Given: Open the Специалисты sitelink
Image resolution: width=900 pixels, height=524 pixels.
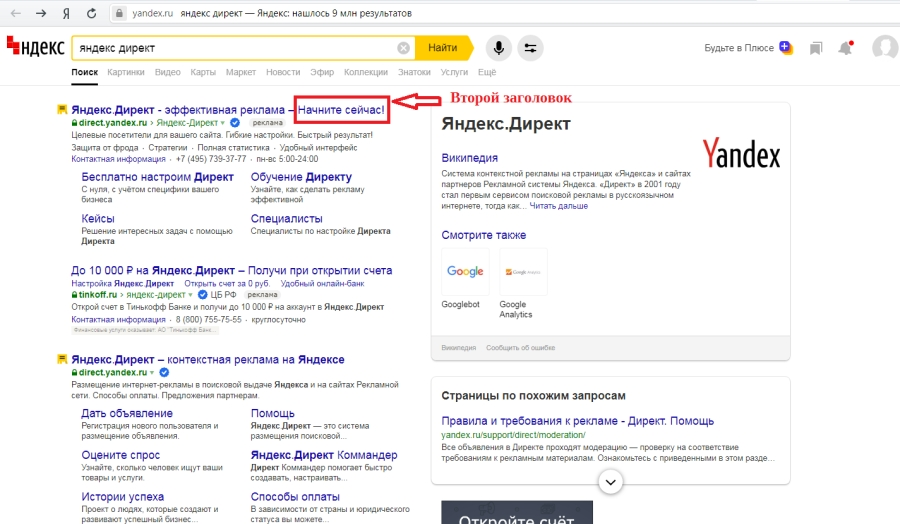Looking at the screenshot, I should (286, 219).
